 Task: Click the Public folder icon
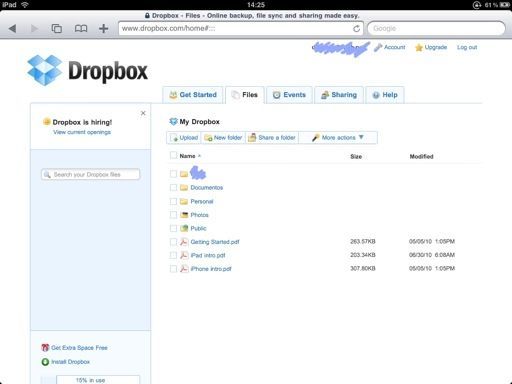click(184, 228)
